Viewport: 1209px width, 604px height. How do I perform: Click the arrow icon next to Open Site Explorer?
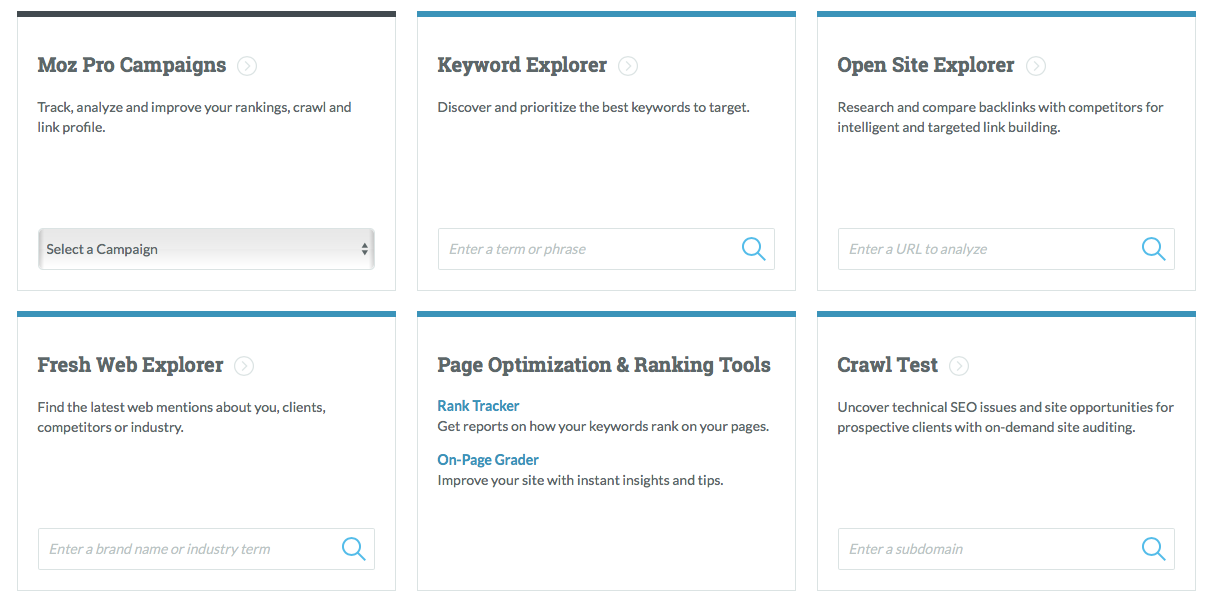tap(1036, 66)
